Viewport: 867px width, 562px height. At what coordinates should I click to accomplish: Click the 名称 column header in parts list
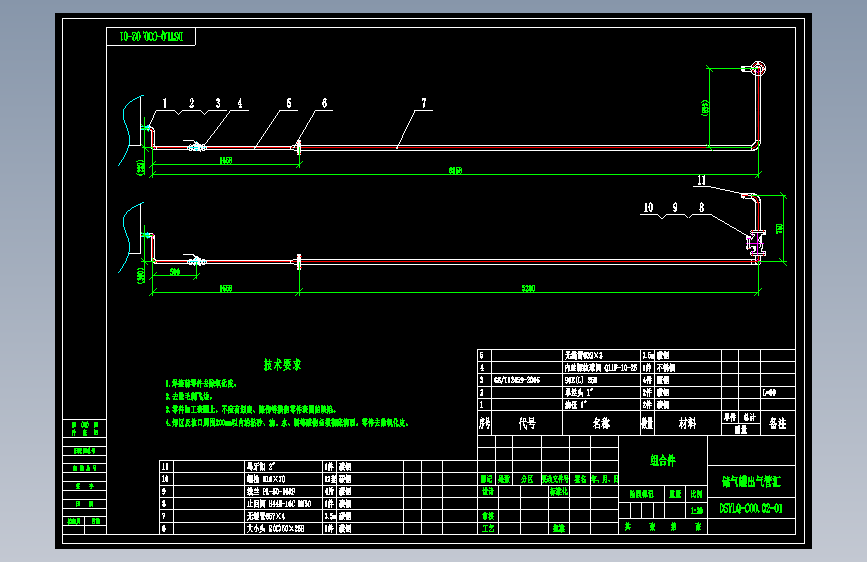point(601,423)
